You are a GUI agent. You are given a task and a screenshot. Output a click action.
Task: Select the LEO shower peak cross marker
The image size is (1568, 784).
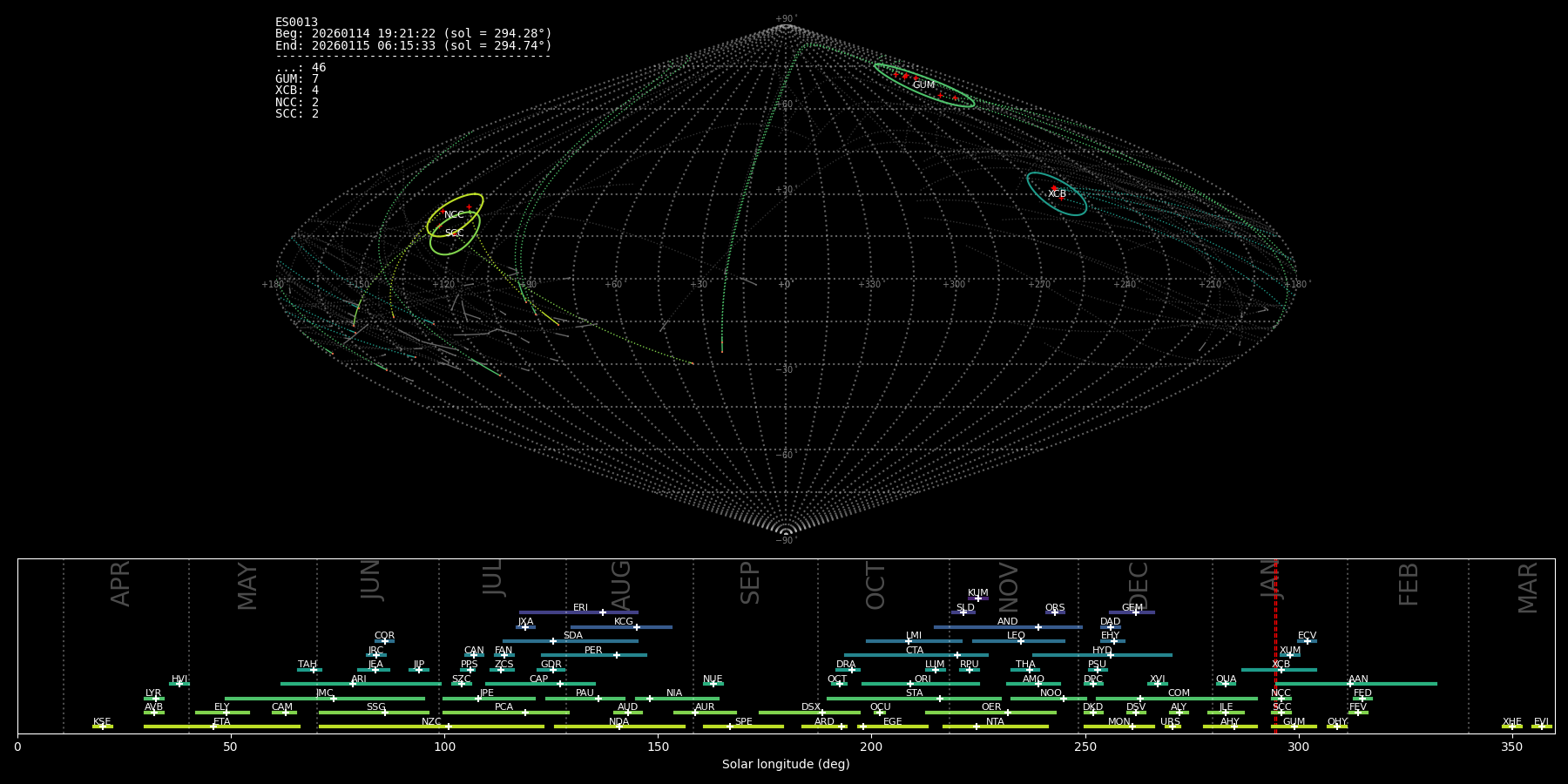click(1021, 641)
